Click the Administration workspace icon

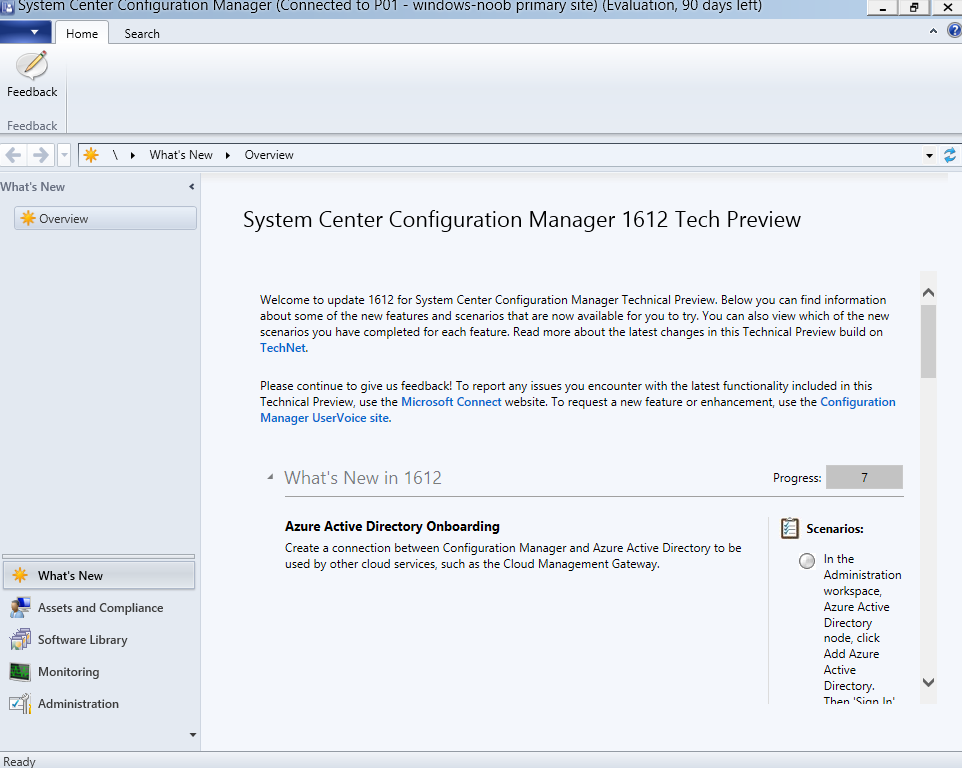[x=20, y=704]
